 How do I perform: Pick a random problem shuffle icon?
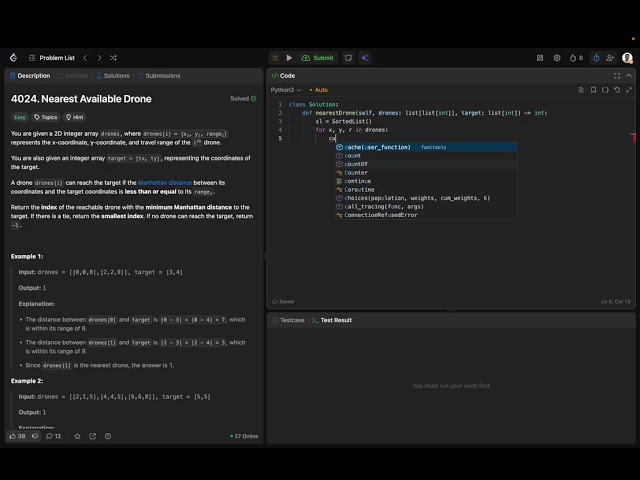(x=113, y=58)
